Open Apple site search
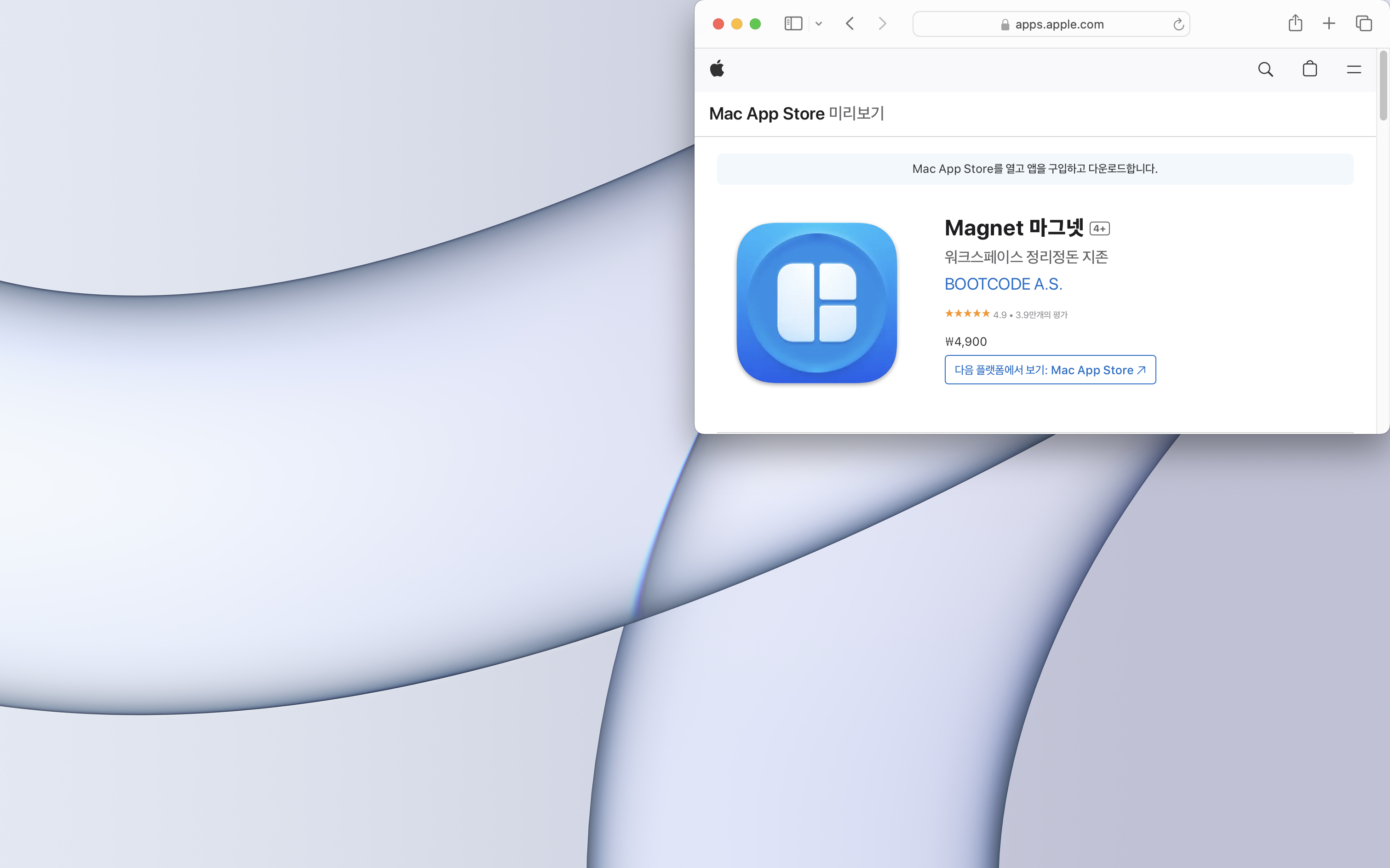 pyautogui.click(x=1265, y=69)
